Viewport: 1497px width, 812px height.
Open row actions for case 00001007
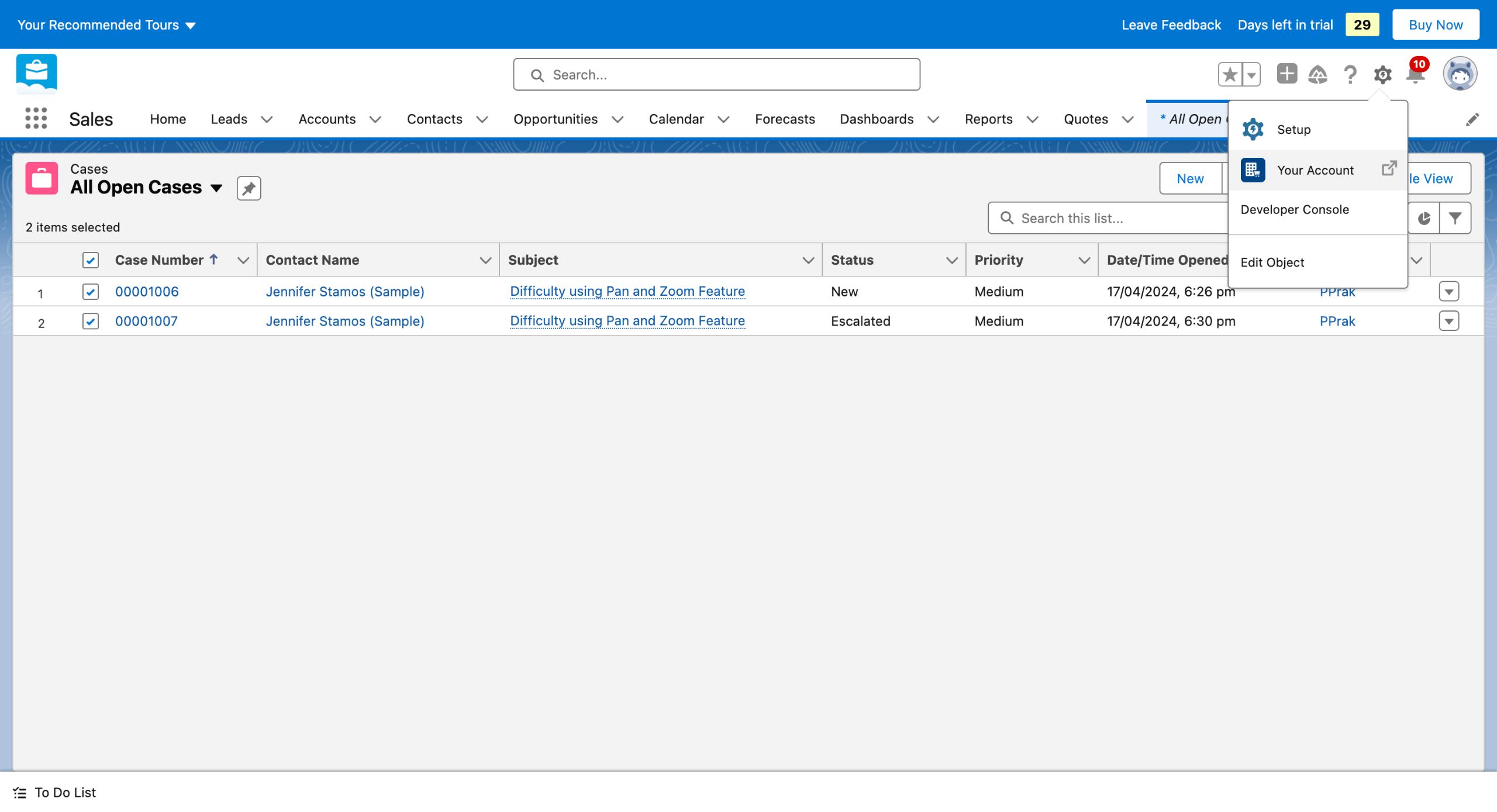tap(1448, 321)
